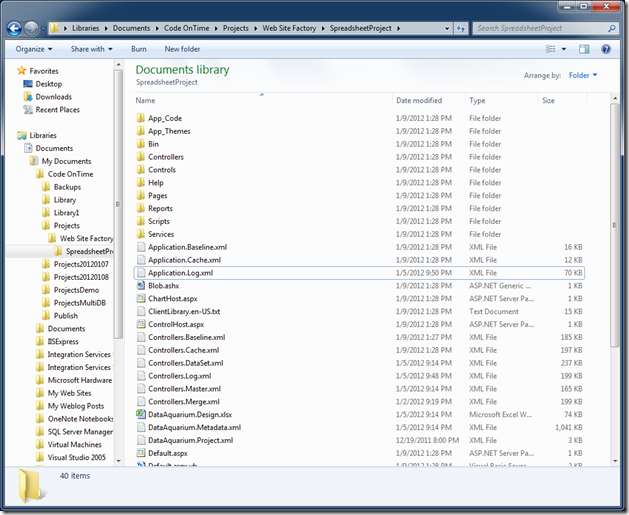
Task: Select the ClientLibrary.en-US.txt file icon
Action: click(140, 311)
